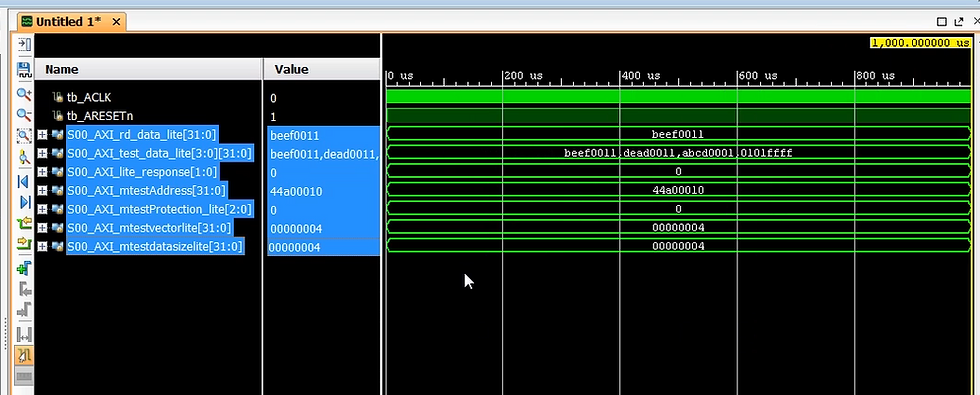
Task: Jump to time zero with Go to Start icon
Action: click(x=24, y=181)
